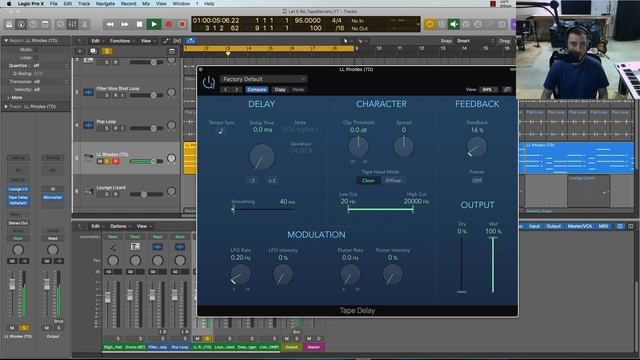Open the Factory Default preset dropdown

[263, 79]
